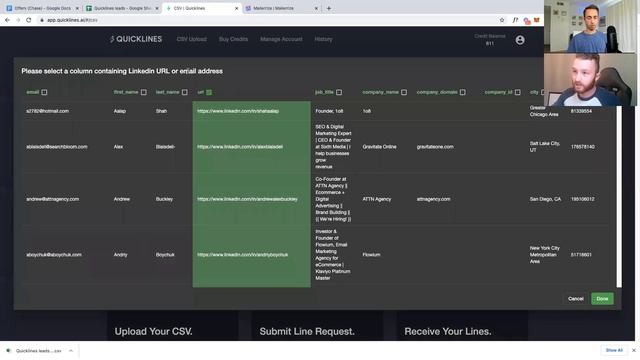
Task: Open the Manage Account nav item
Action: tap(281, 39)
